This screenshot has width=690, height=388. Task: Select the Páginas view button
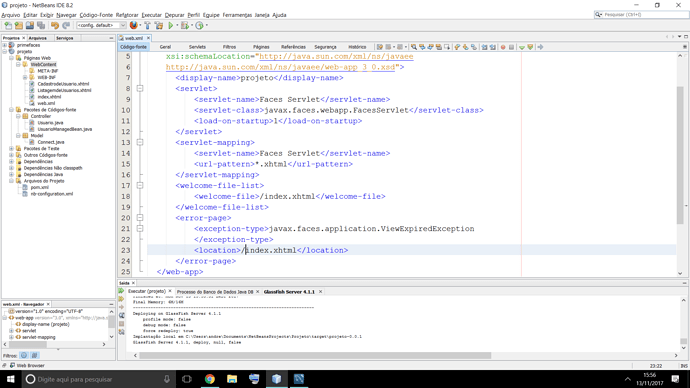pos(261,47)
